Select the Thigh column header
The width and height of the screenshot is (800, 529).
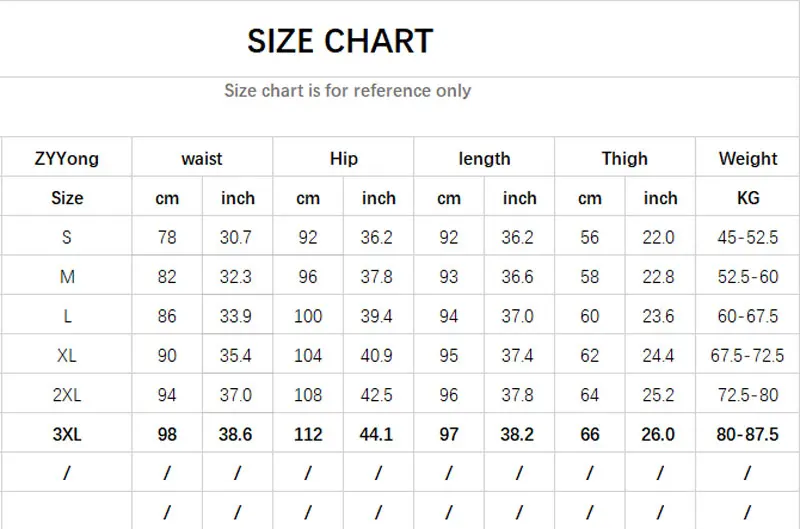coord(625,158)
